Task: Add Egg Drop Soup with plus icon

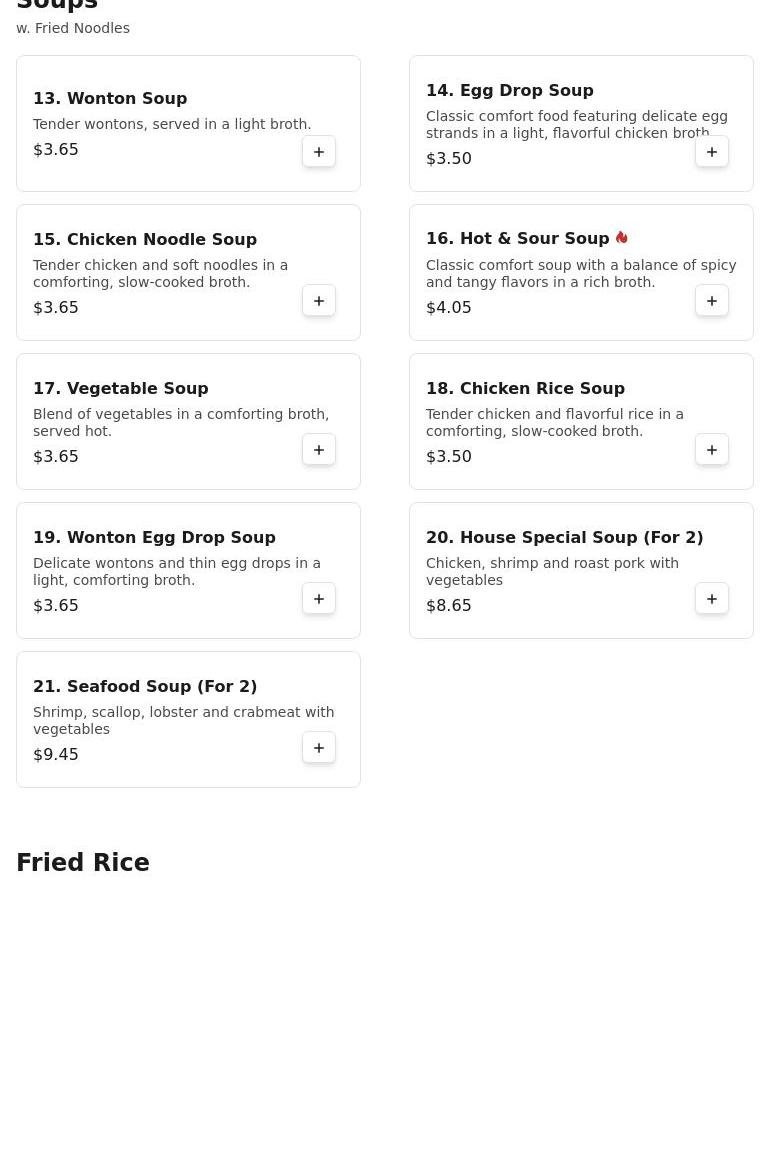Action: pos(712,152)
